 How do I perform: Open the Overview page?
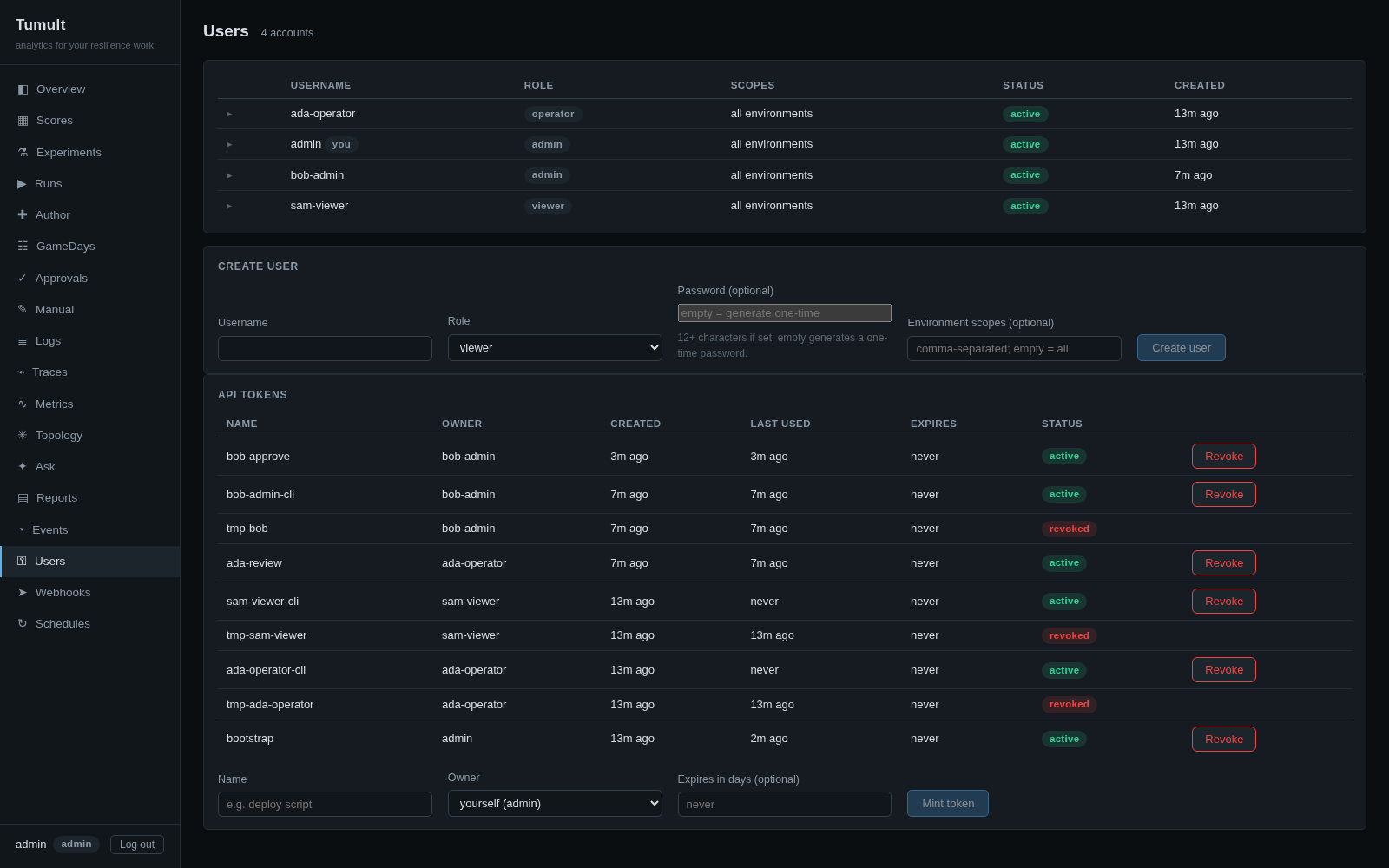(x=90, y=89)
